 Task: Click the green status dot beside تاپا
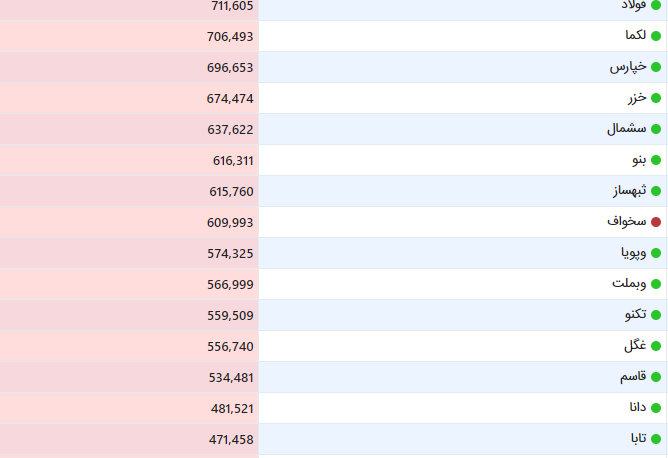pyautogui.click(x=656, y=439)
